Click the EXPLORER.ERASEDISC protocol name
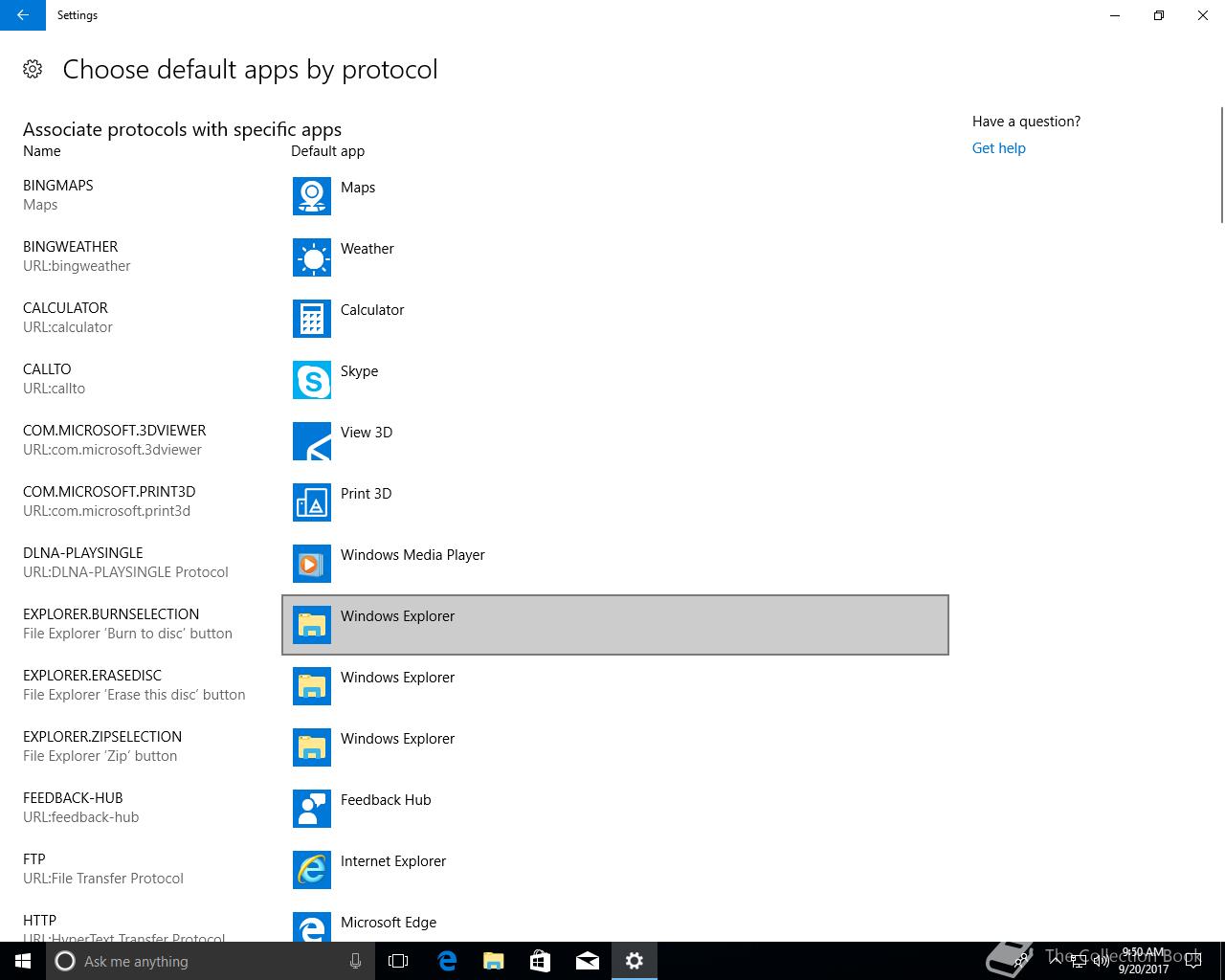 pyautogui.click(x=93, y=676)
